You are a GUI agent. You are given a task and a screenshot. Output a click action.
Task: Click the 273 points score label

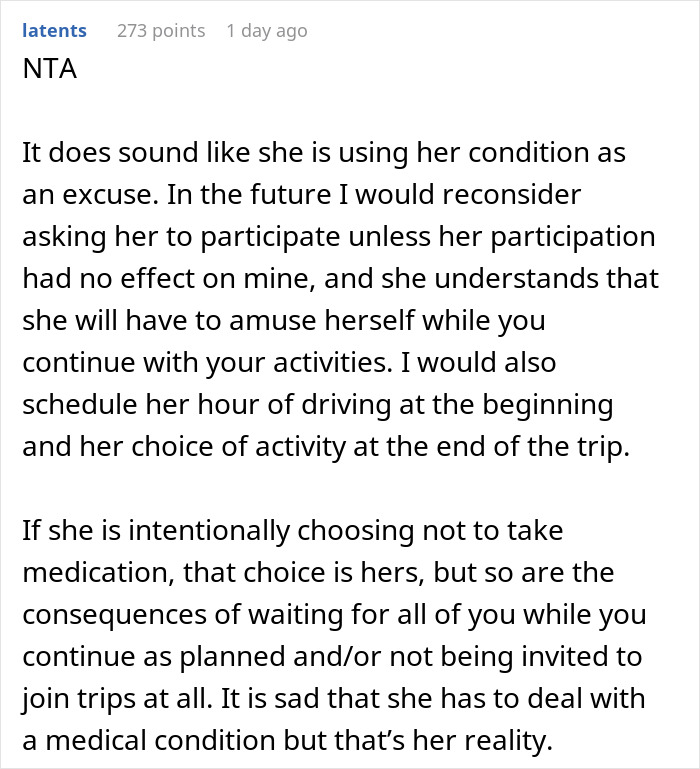[161, 30]
